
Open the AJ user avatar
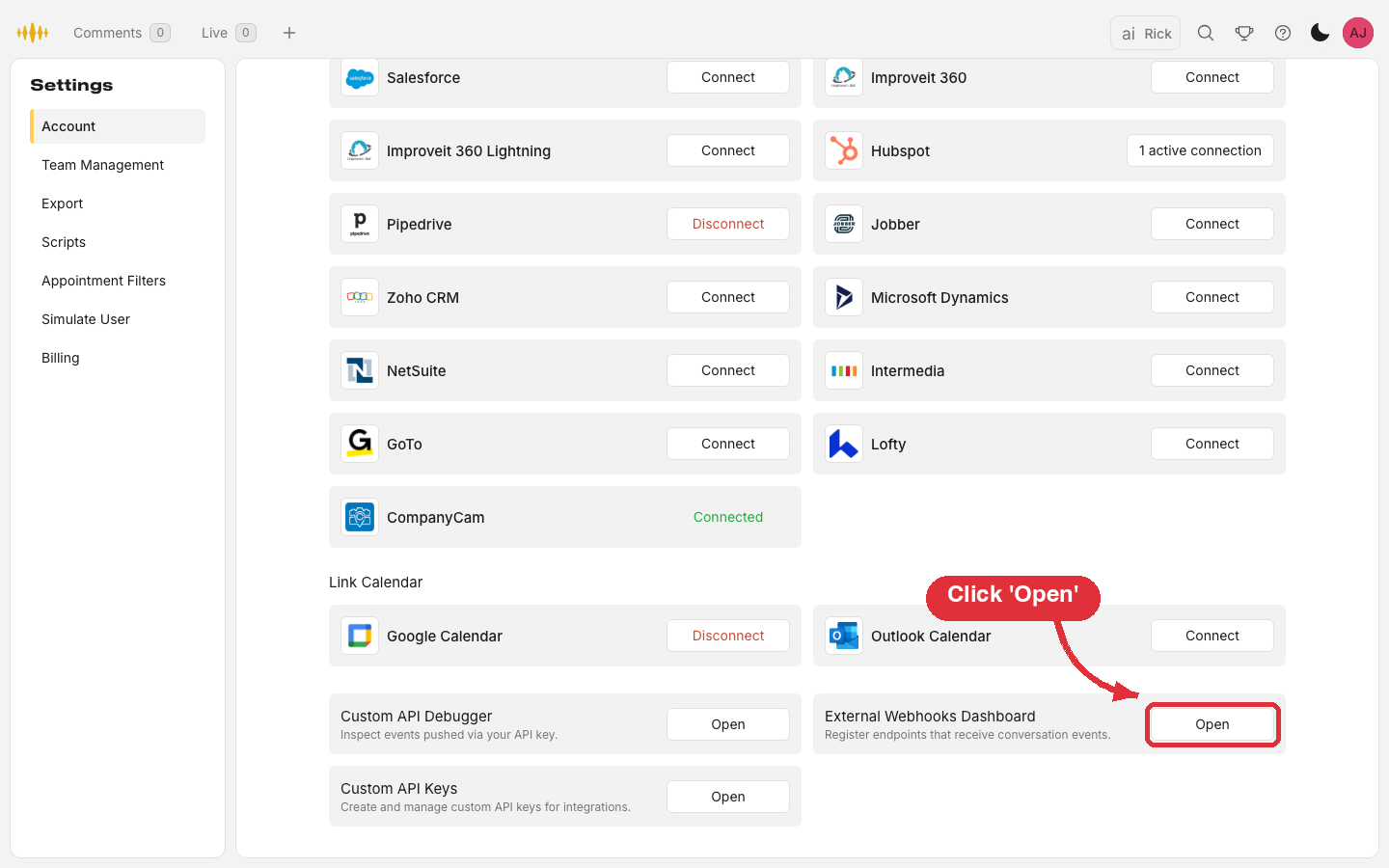1358,33
